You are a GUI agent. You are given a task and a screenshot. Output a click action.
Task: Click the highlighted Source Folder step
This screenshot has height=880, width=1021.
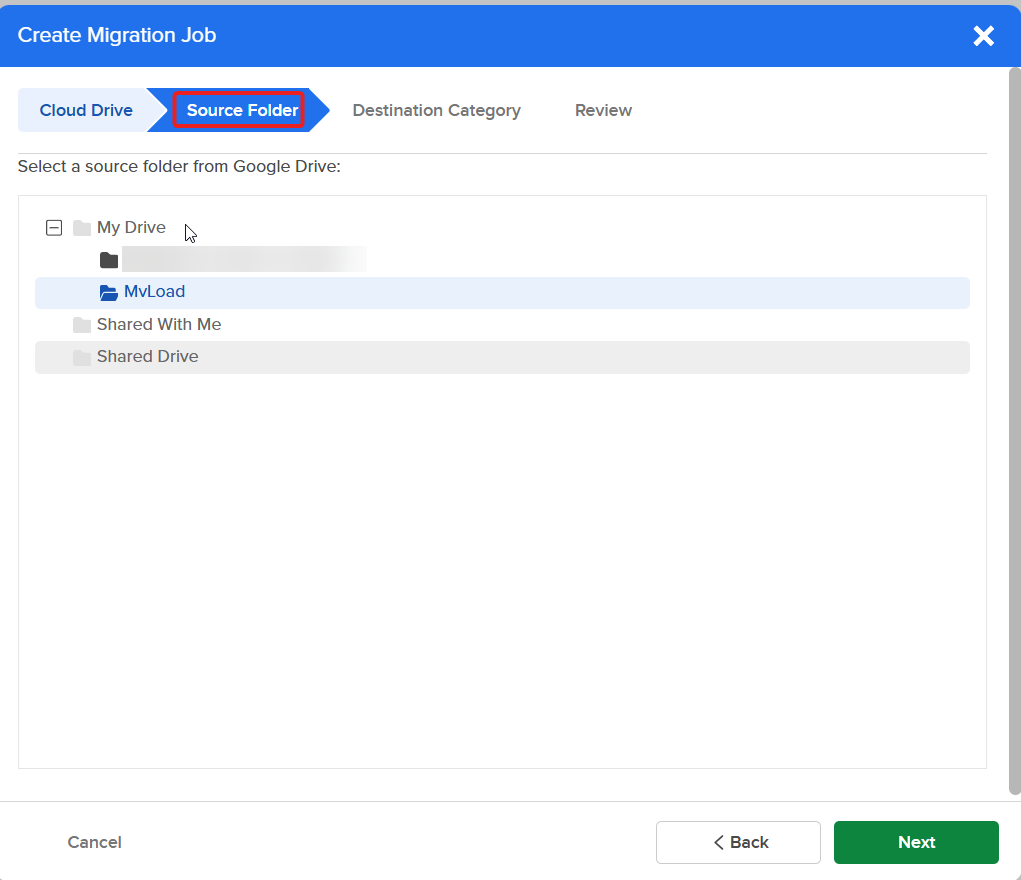coord(240,110)
